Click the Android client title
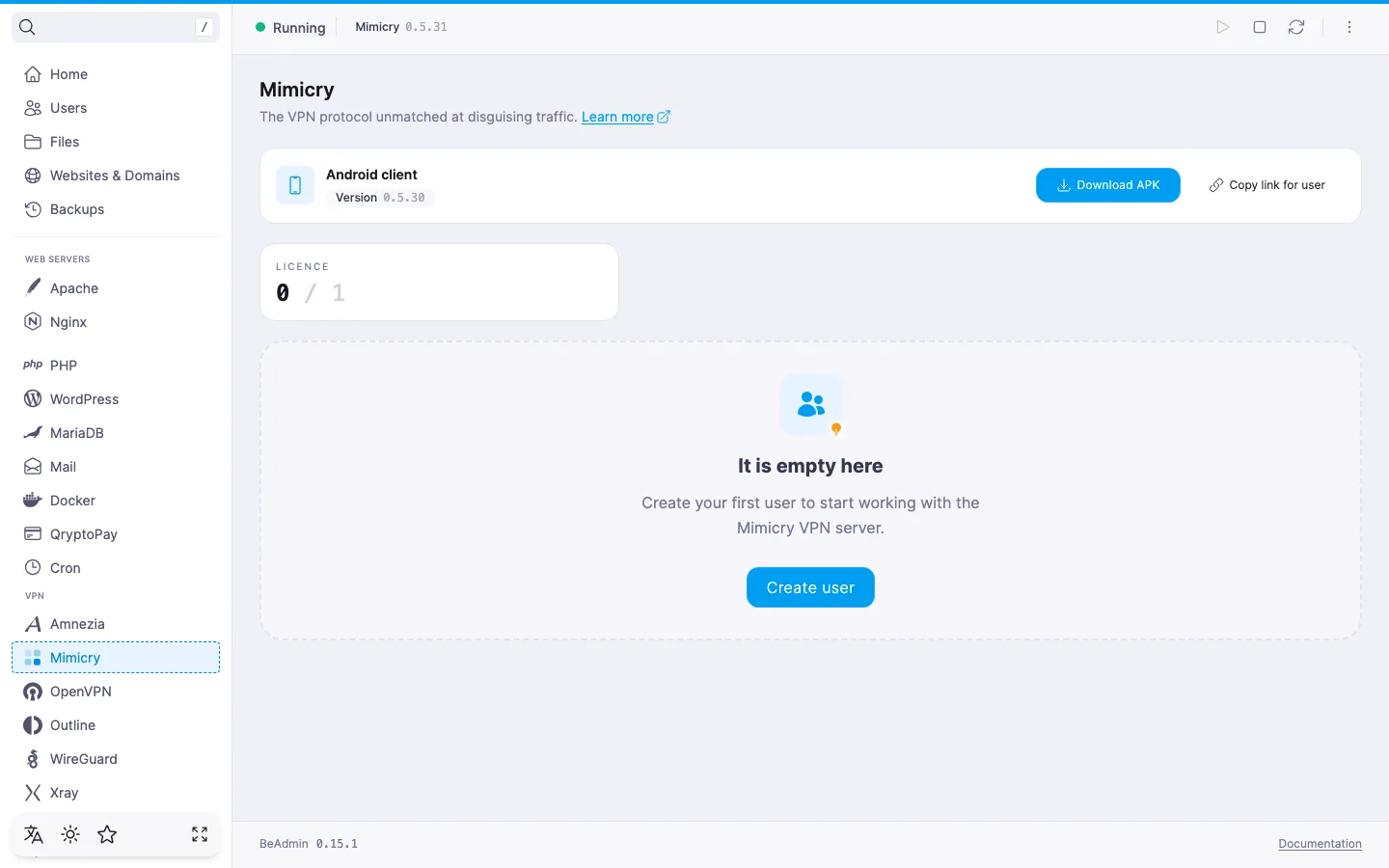 tap(371, 175)
